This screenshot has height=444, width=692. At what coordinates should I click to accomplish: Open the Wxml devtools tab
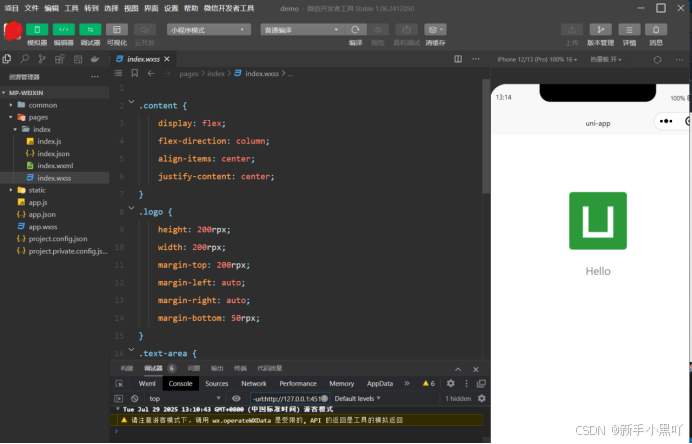(x=147, y=384)
